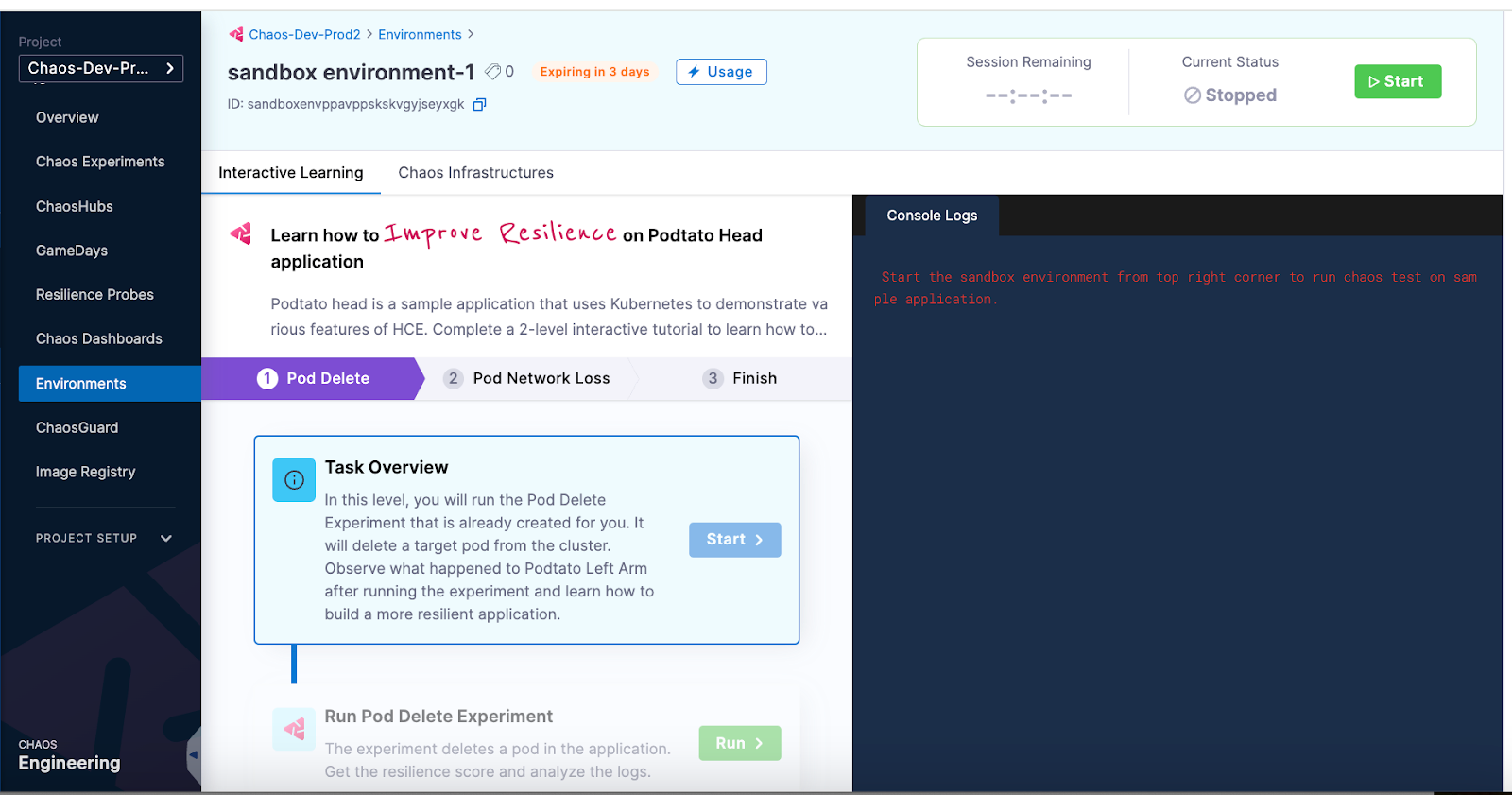This screenshot has height=795, width=1512.
Task: Click the Task Overview heading
Action: [x=387, y=467]
